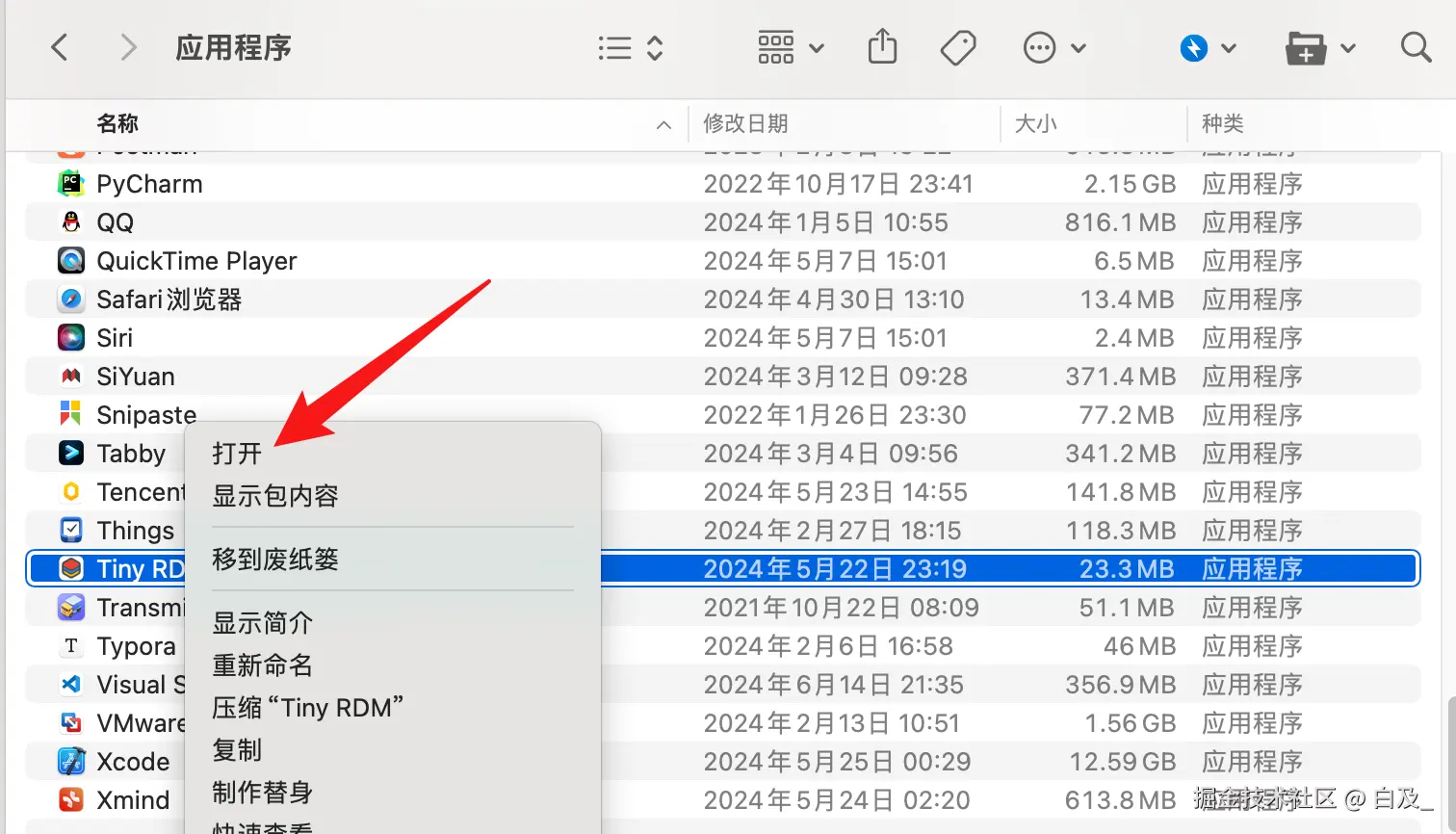
Task: Select the Siri app icon
Action: (71, 337)
